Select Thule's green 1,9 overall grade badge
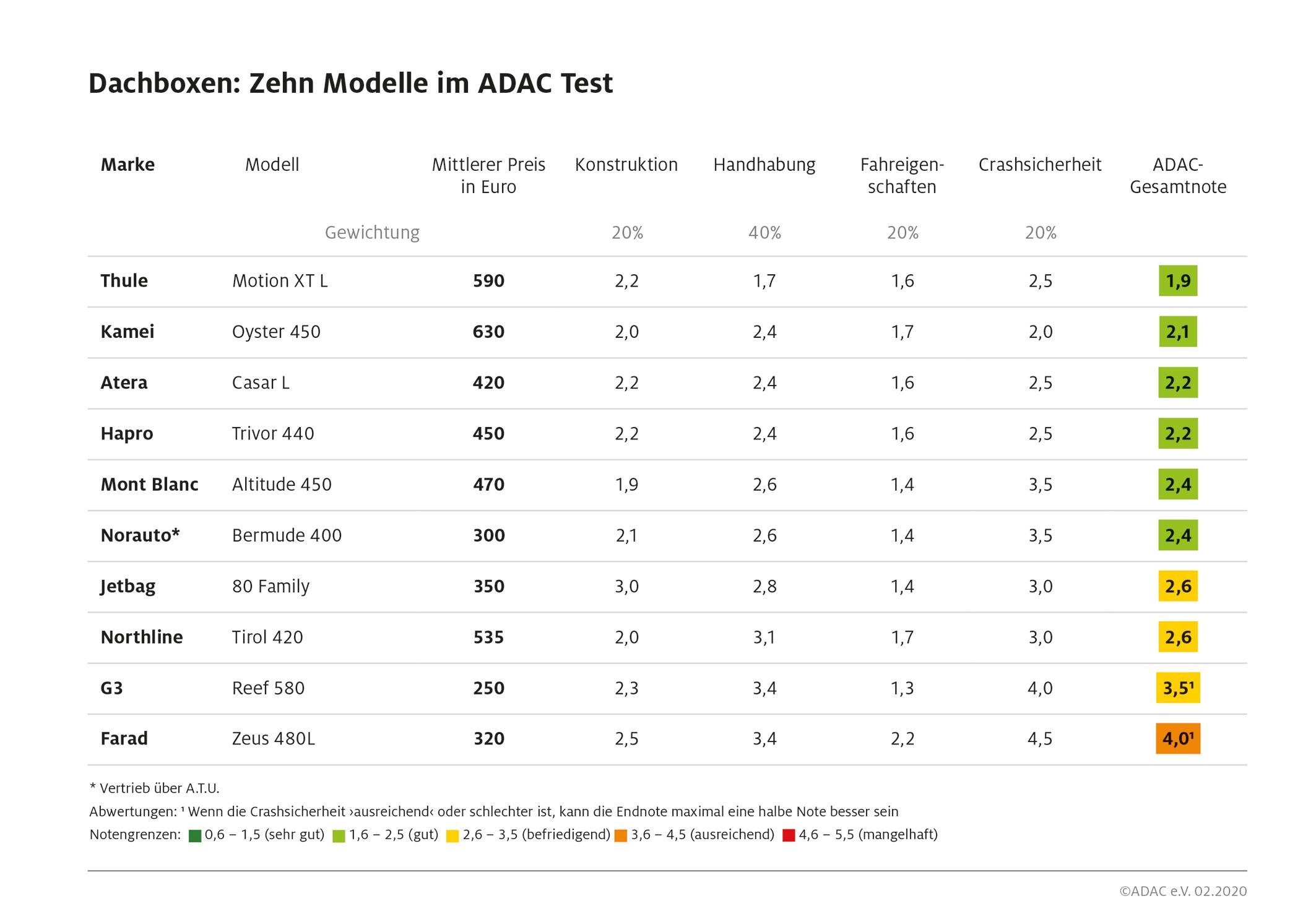Viewport: 1316px width, 924px height. [x=1178, y=281]
